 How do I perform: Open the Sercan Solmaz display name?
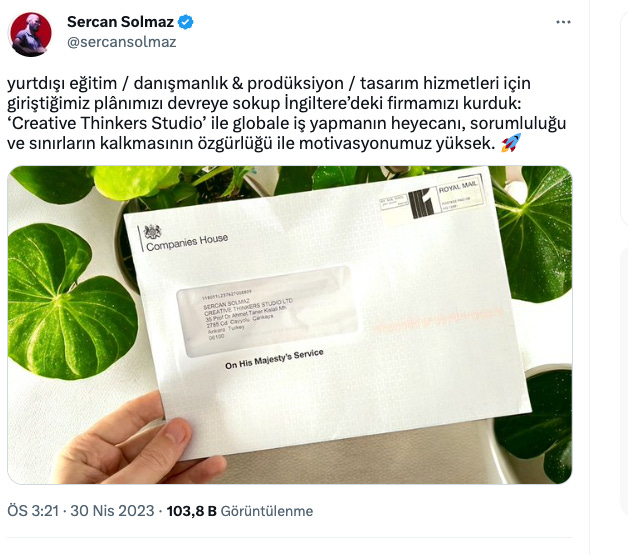pyautogui.click(x=120, y=22)
